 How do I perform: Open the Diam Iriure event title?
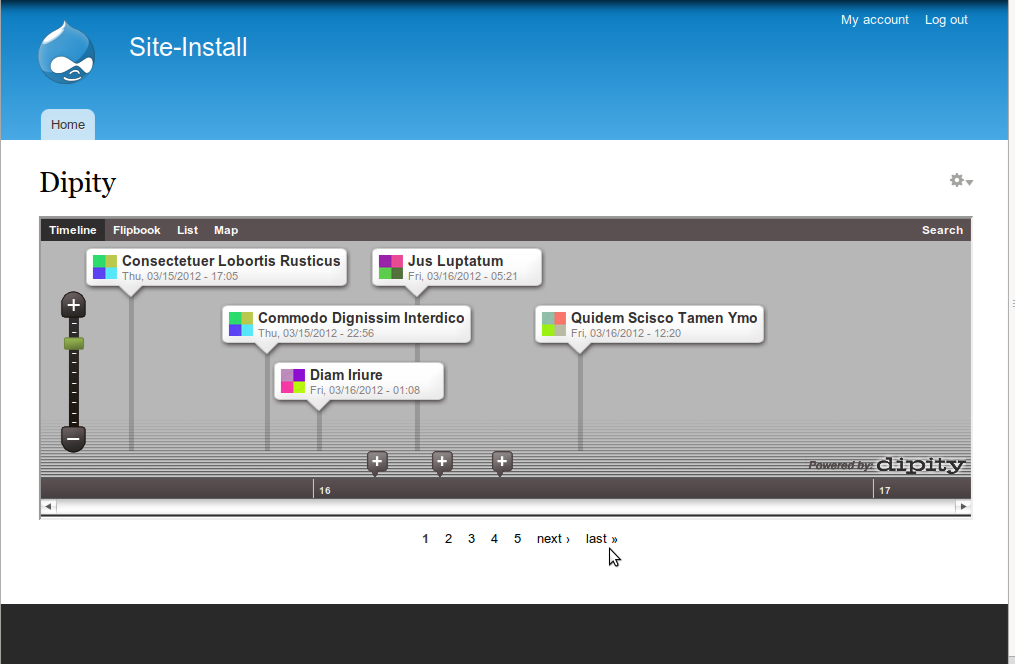(x=346, y=375)
